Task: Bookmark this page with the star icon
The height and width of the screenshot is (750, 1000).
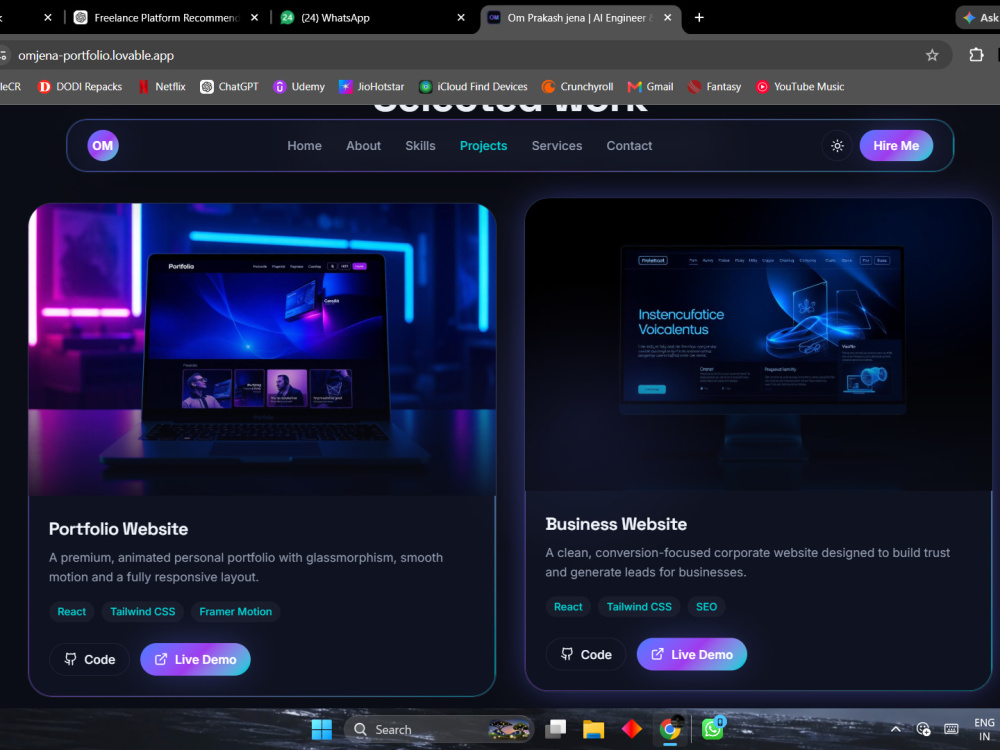Action: click(932, 55)
